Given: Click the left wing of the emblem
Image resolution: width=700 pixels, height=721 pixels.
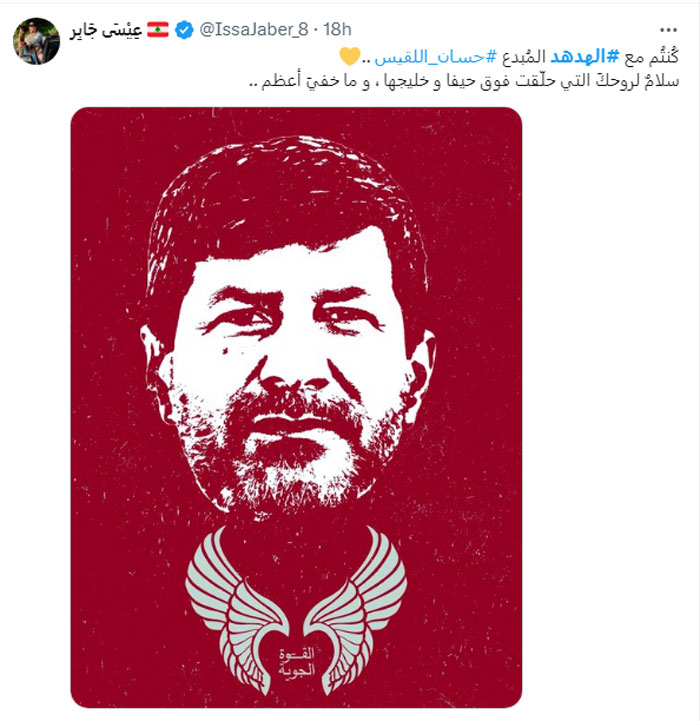Looking at the screenshot, I should [x=236, y=609].
